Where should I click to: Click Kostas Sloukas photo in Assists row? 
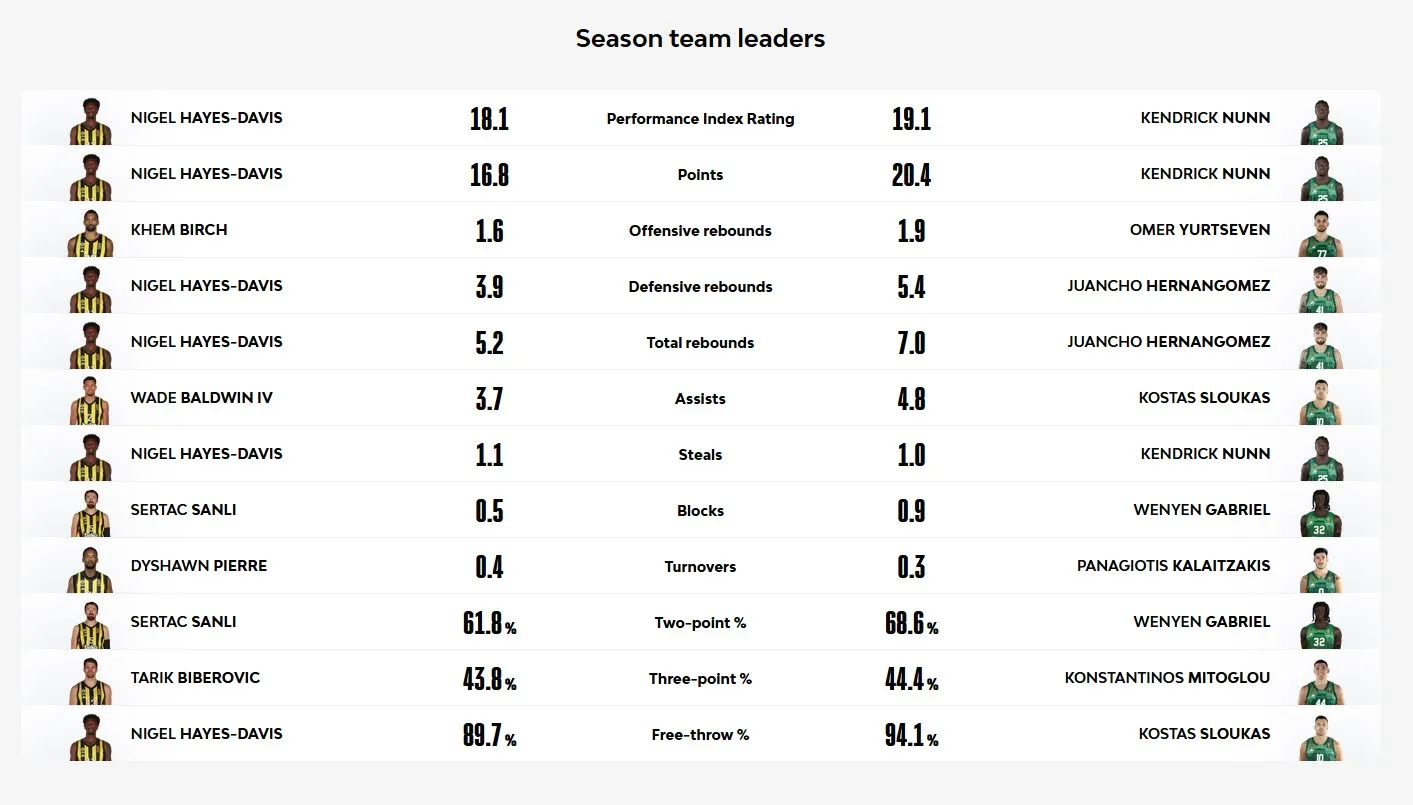click(1321, 400)
